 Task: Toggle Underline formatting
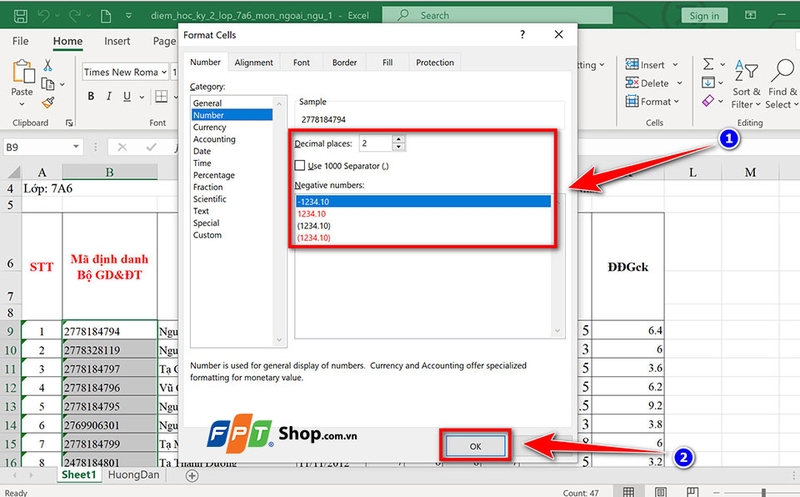(127, 96)
